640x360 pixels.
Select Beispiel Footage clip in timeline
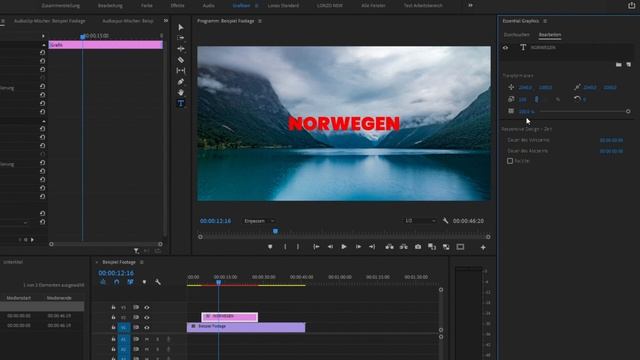coord(246,327)
